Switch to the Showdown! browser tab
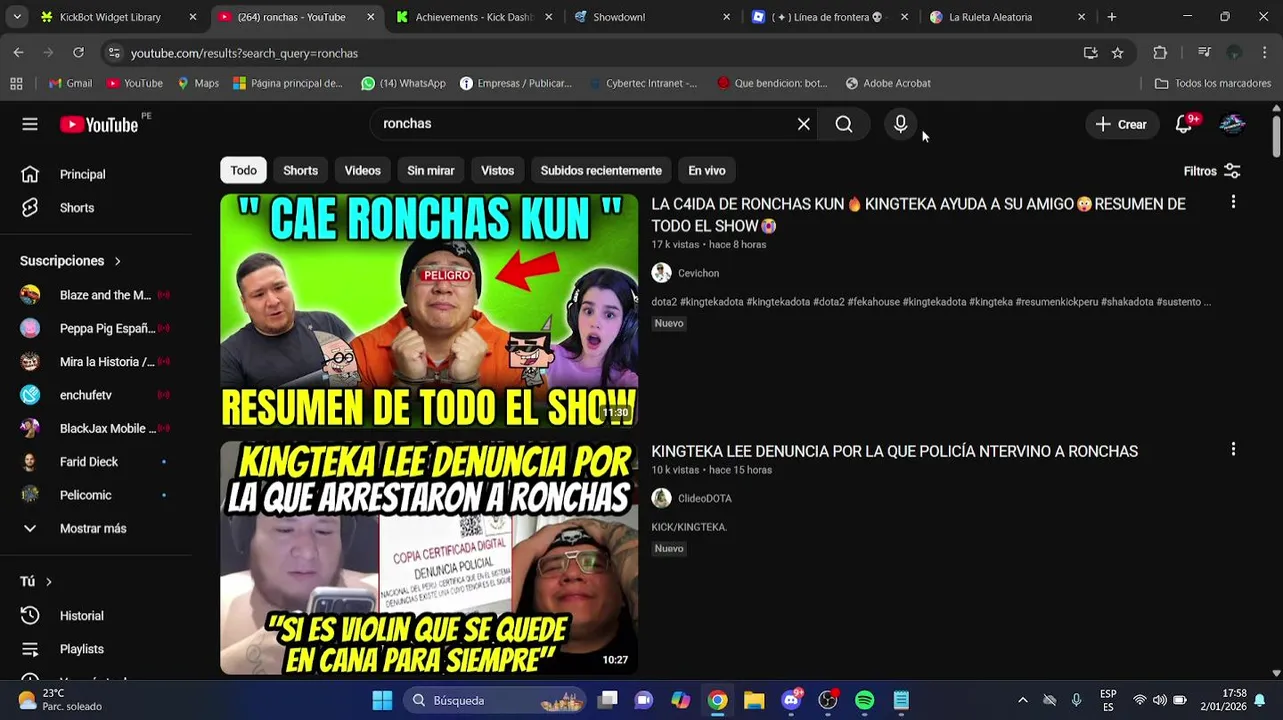The width and height of the screenshot is (1283, 720). [651, 17]
